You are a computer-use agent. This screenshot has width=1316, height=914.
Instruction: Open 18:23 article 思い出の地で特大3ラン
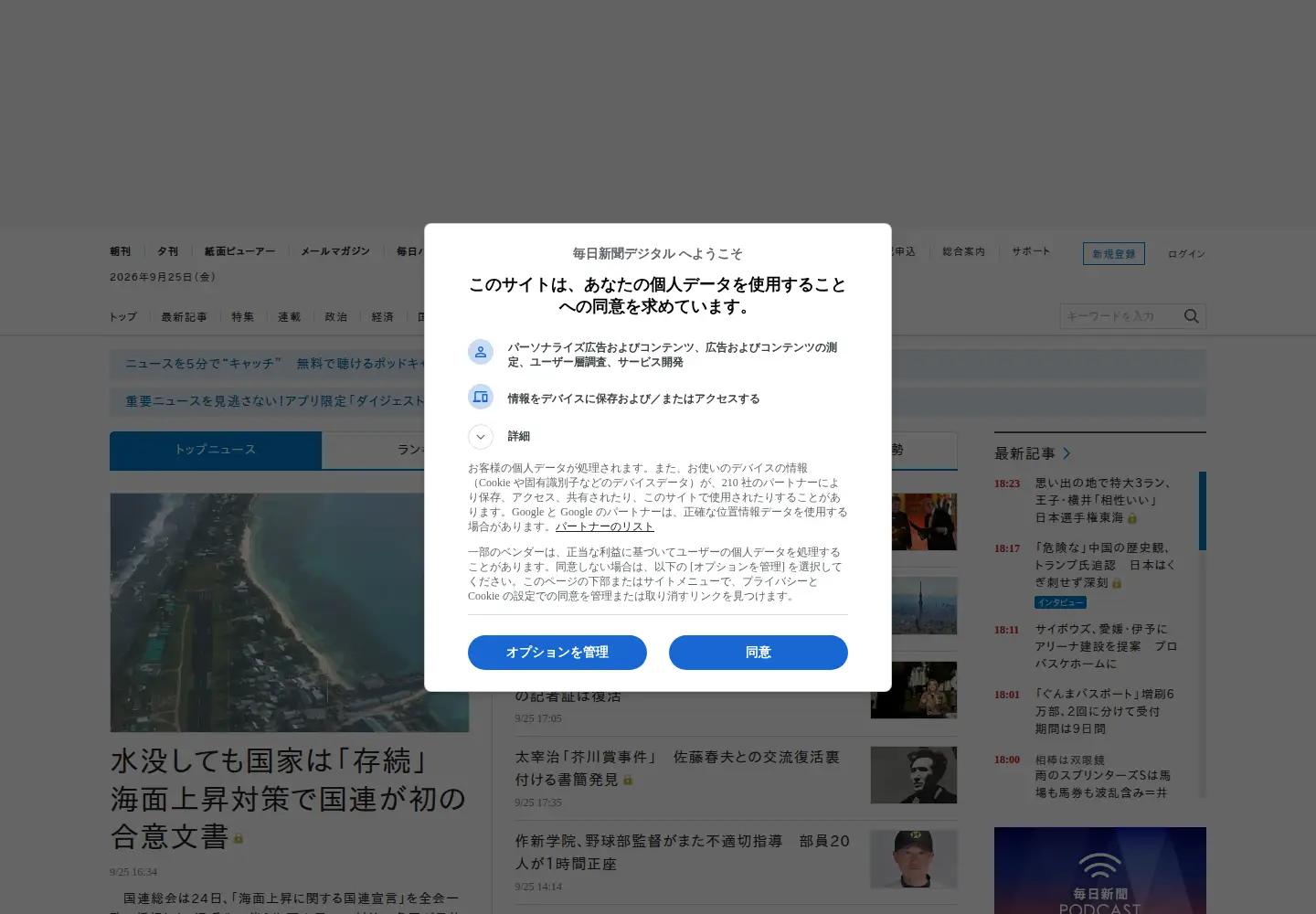point(1103,500)
